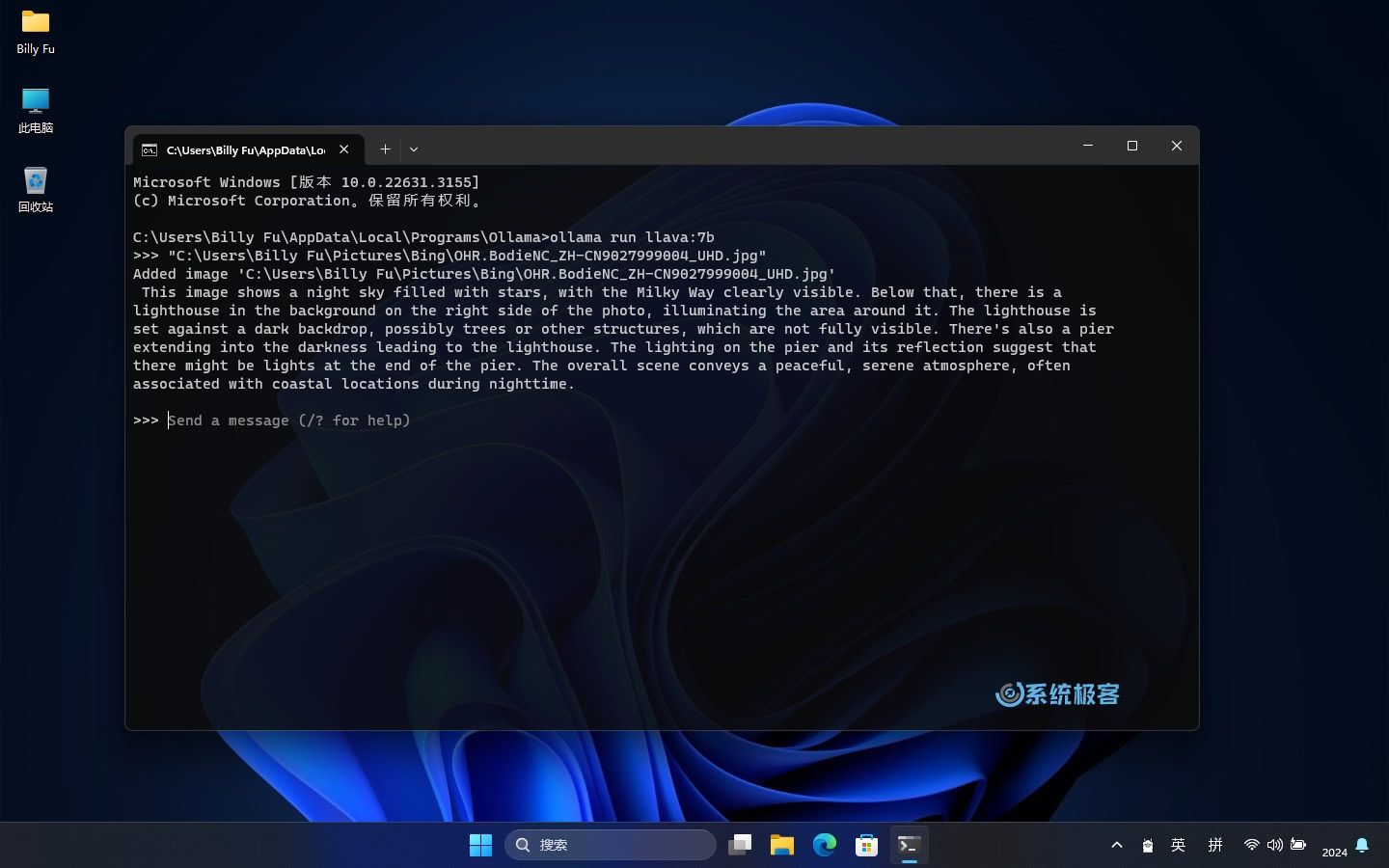Open the Billy Fu folder on desktop
1389x868 pixels.
pyautogui.click(x=36, y=32)
